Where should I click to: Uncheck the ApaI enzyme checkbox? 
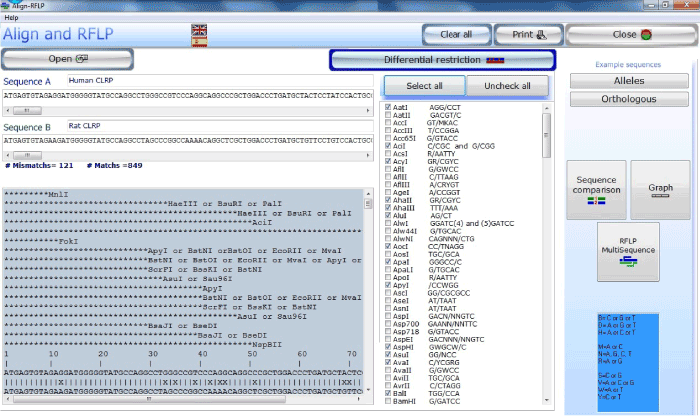tap(388, 261)
